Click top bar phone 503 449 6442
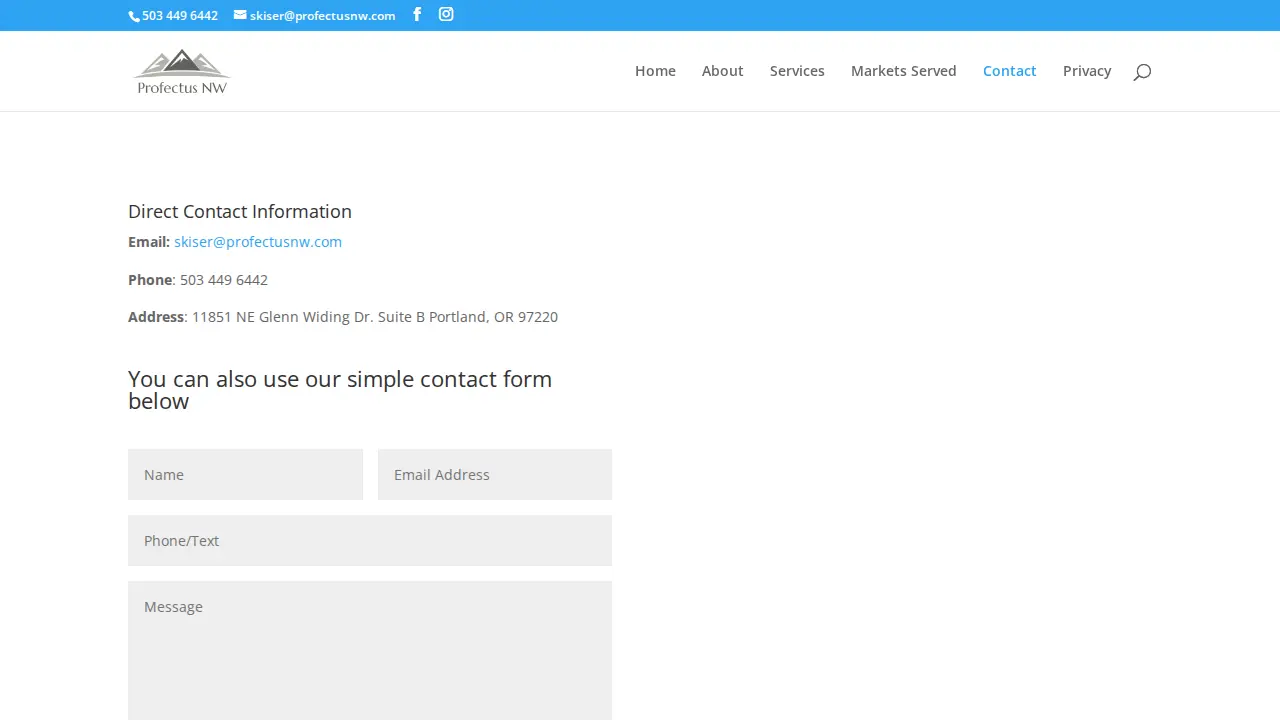Viewport: 1280px width, 720px height. 180,16
